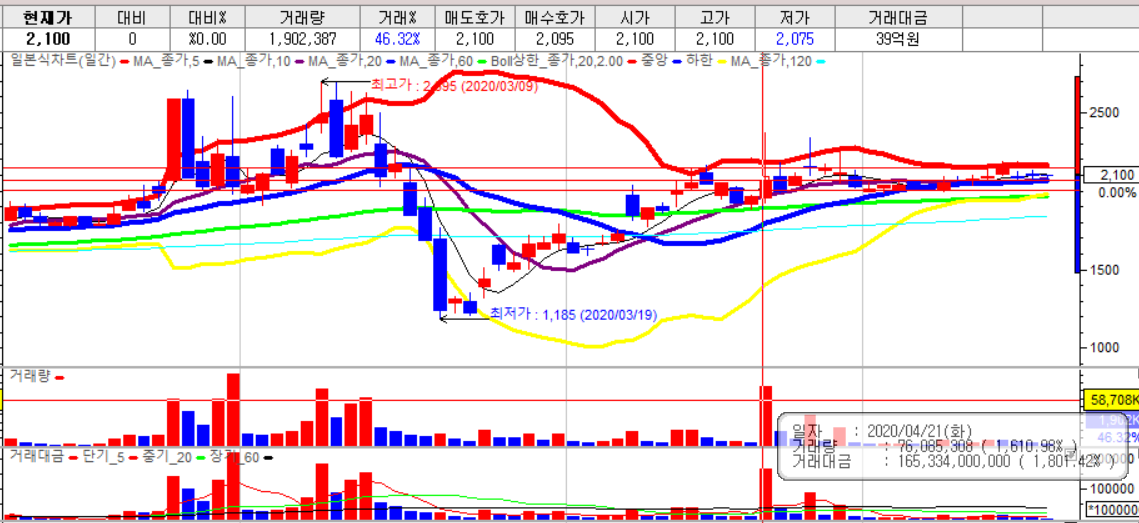Select the current price value 2,100 under 현재가
The height and width of the screenshot is (523, 1139).
coord(47,39)
